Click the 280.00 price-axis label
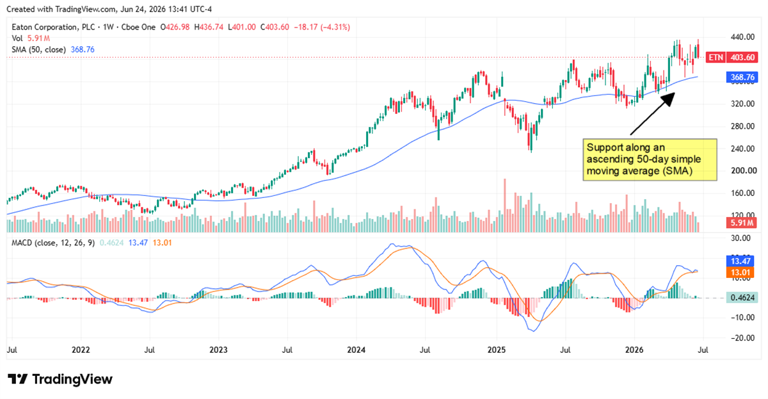The image size is (768, 399). tap(743, 126)
